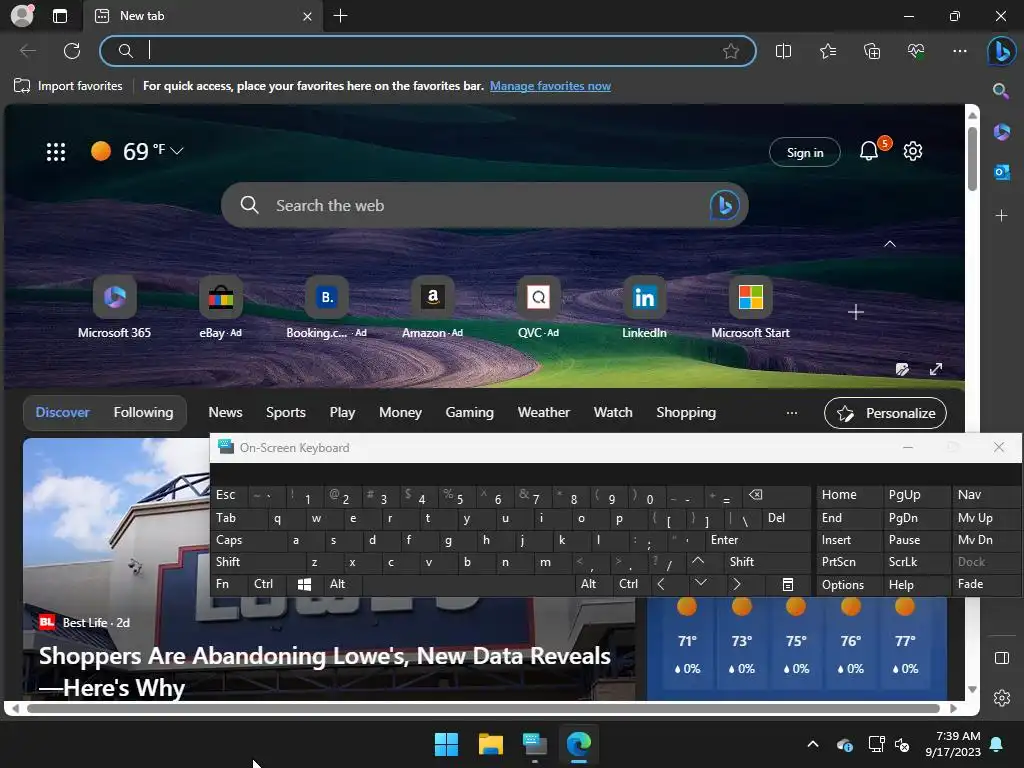Open the eBay quick link
1024x768 pixels.
point(221,298)
